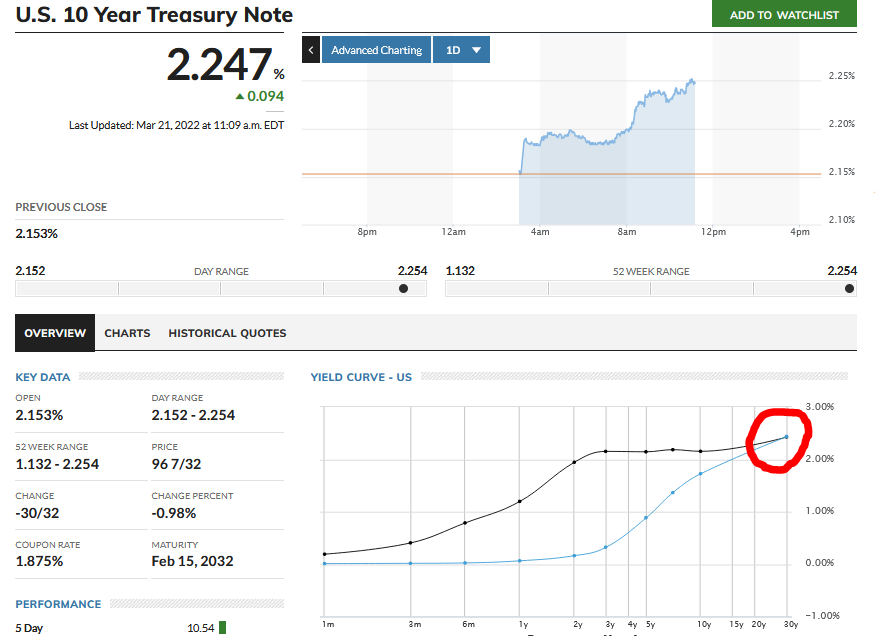Click the 8am label on the intraday chart
The height and width of the screenshot is (636, 875).
pos(626,232)
